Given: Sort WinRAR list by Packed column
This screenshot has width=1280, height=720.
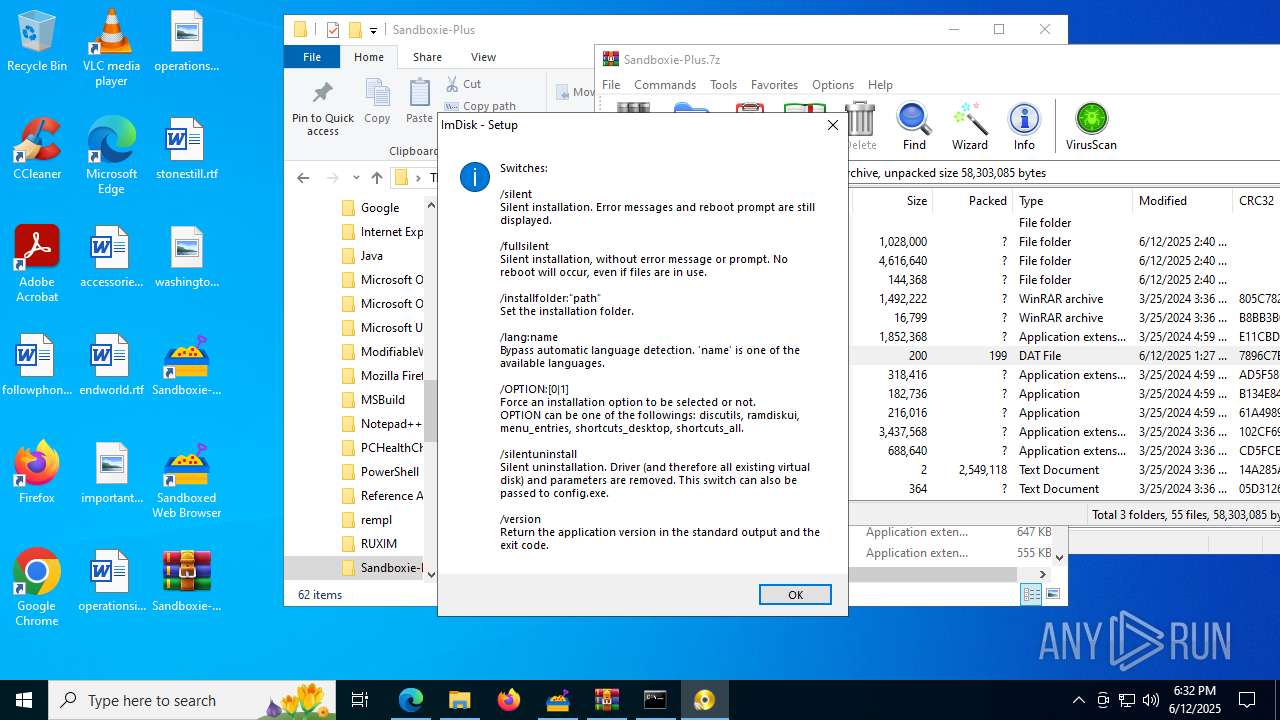Looking at the screenshot, I should [973, 200].
